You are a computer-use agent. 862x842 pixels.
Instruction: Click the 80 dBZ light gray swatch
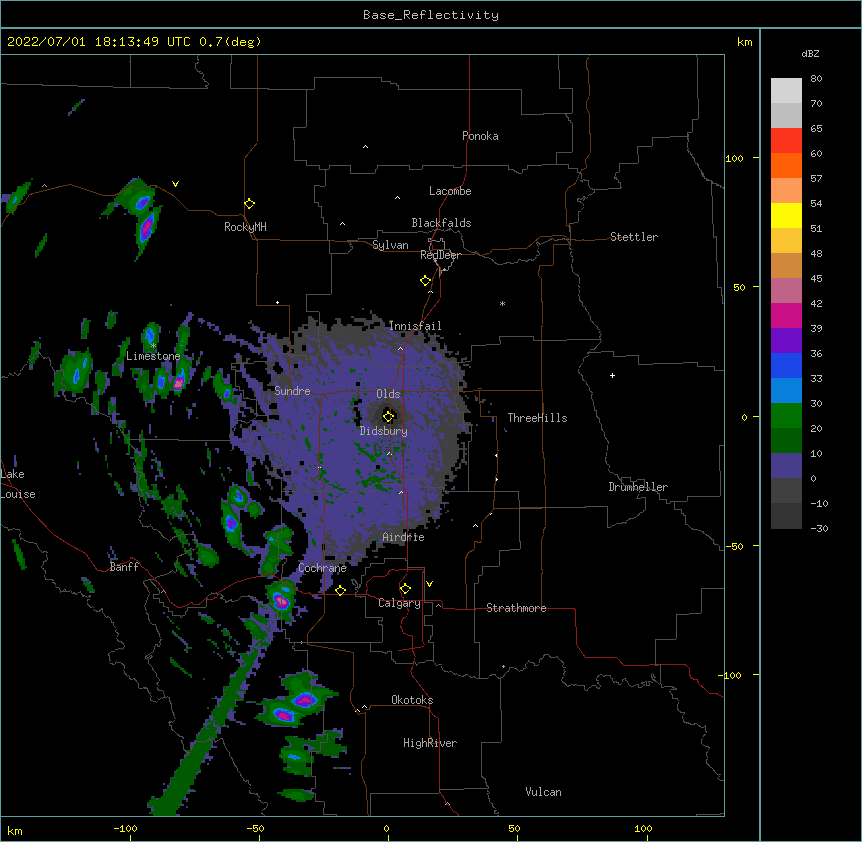[786, 90]
